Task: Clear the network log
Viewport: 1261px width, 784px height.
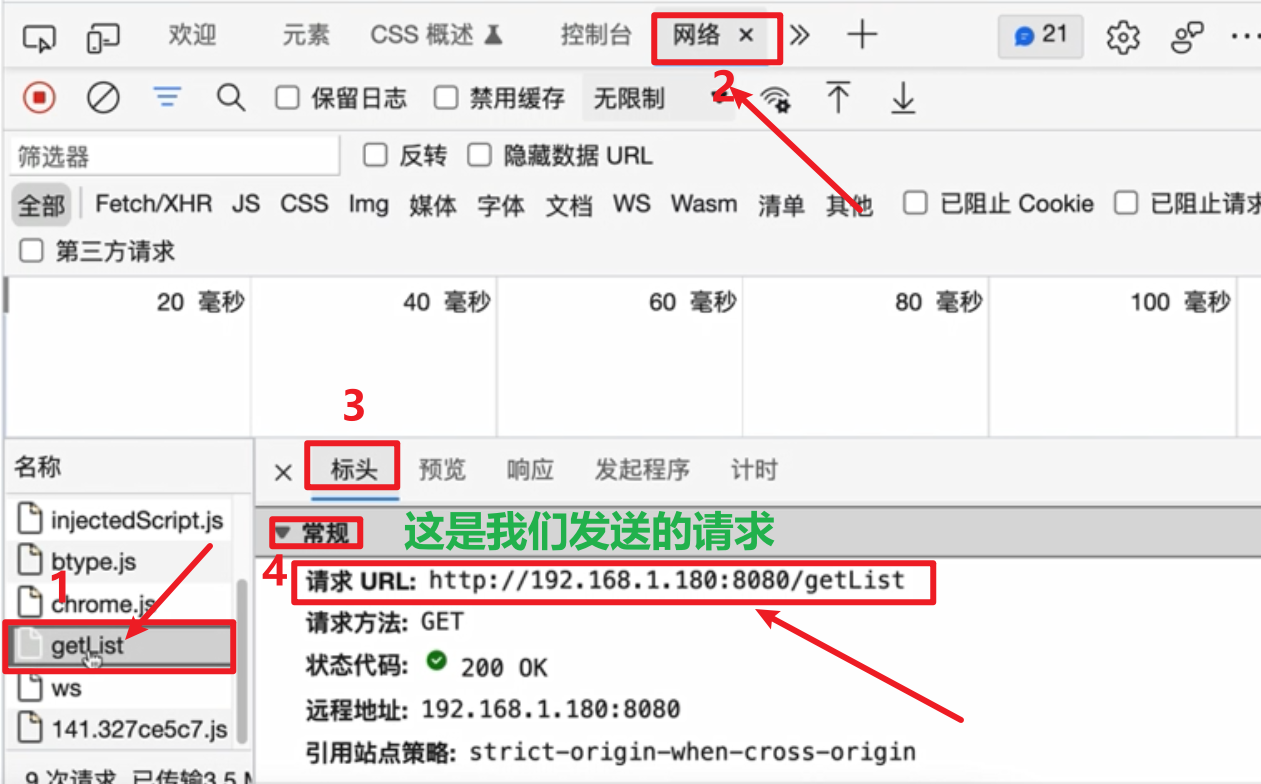Action: coord(103,97)
